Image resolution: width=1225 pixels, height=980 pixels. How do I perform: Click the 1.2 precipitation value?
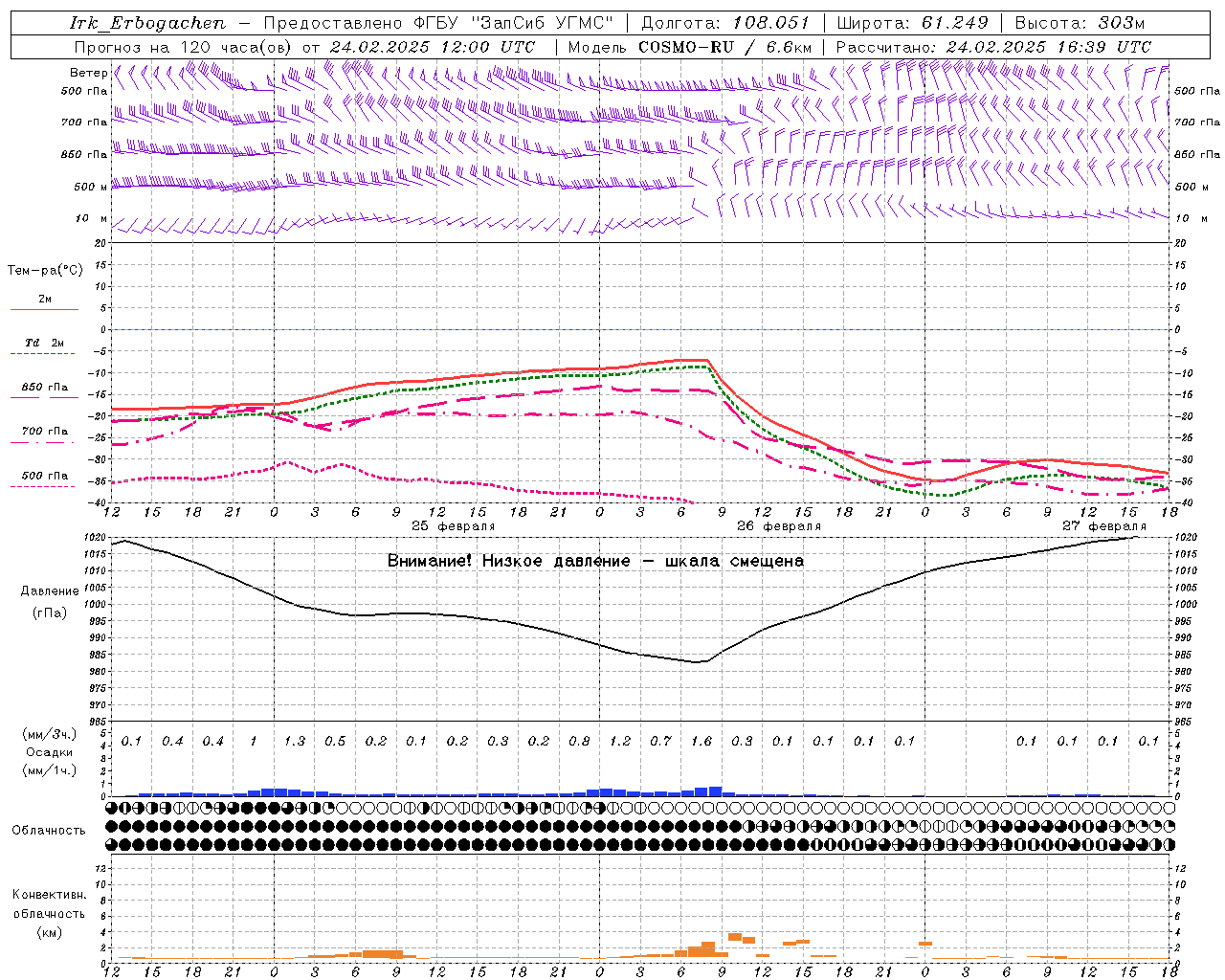pos(620,741)
